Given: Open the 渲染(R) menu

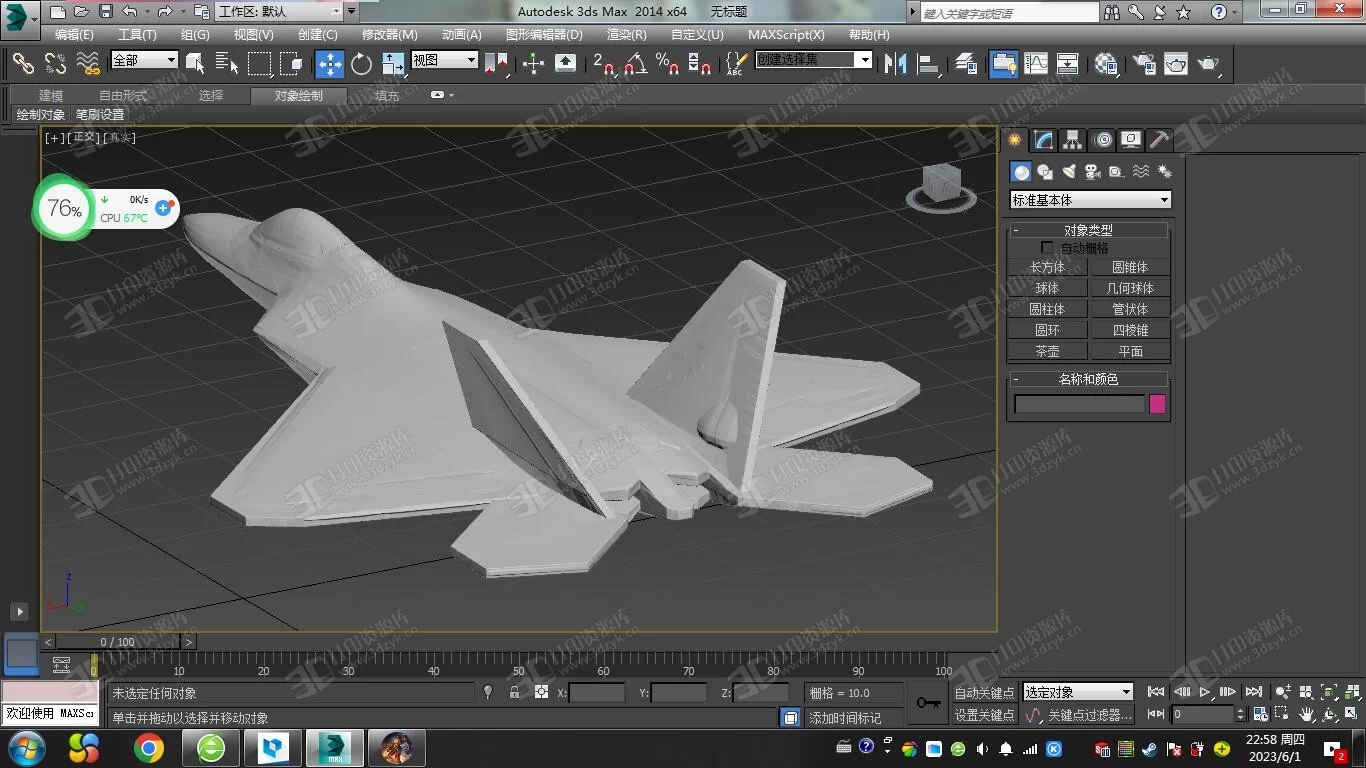Looking at the screenshot, I should pos(627,34).
